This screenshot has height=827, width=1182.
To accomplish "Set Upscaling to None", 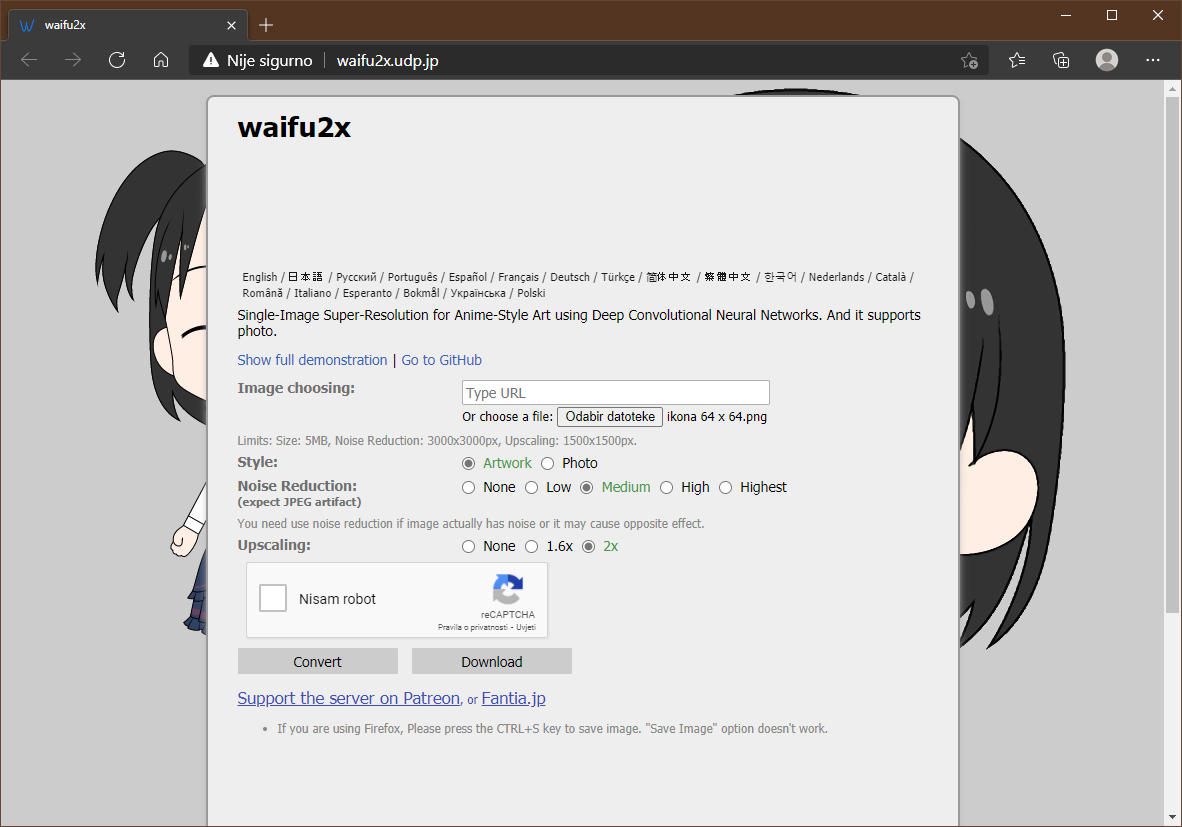I will coord(468,546).
